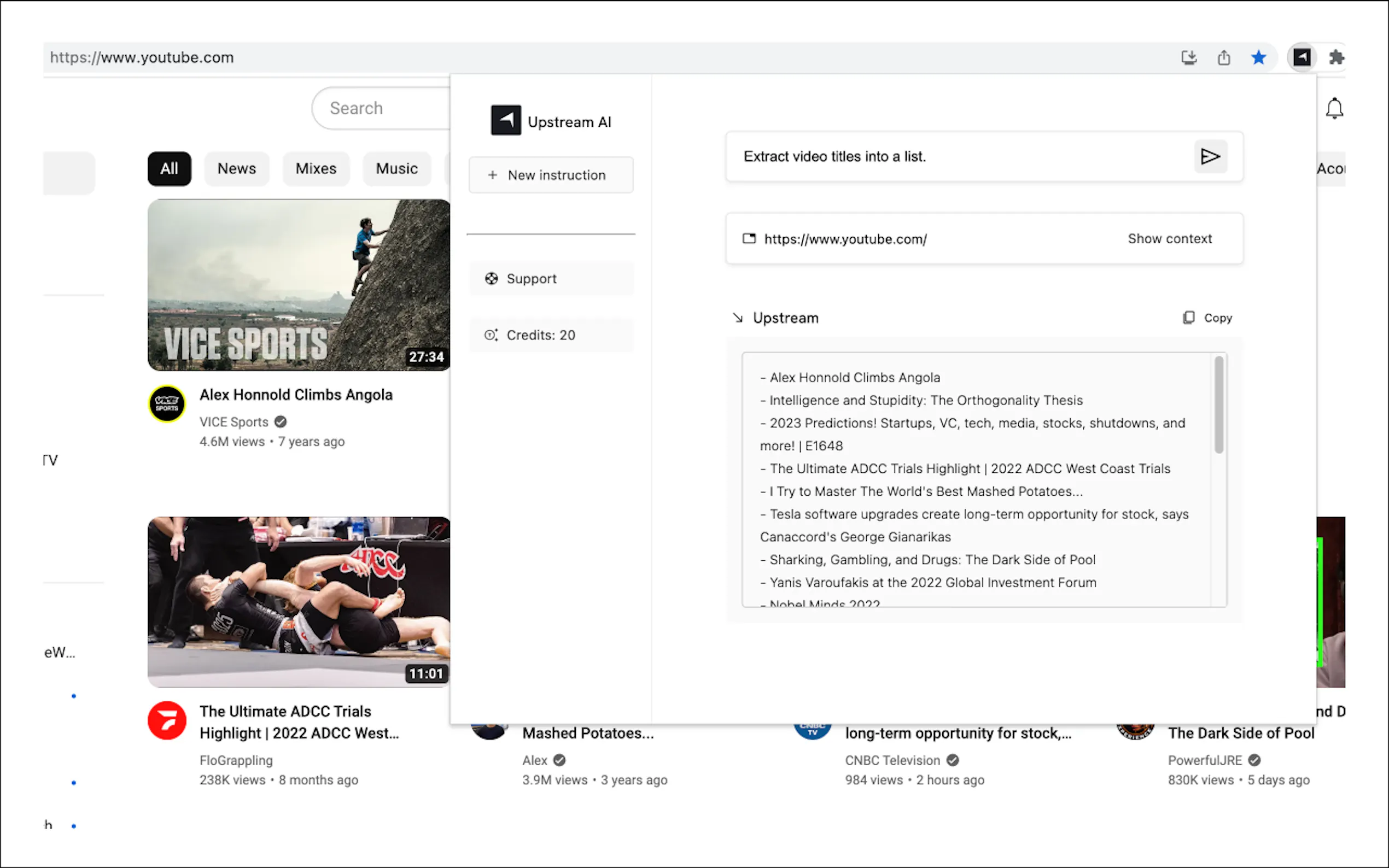Image resolution: width=1389 pixels, height=868 pixels.
Task: Click the install/download page icon
Action: [1189, 57]
